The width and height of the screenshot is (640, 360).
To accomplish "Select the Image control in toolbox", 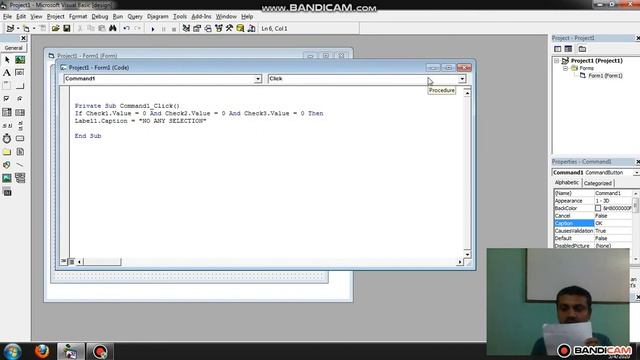I will point(7,178).
